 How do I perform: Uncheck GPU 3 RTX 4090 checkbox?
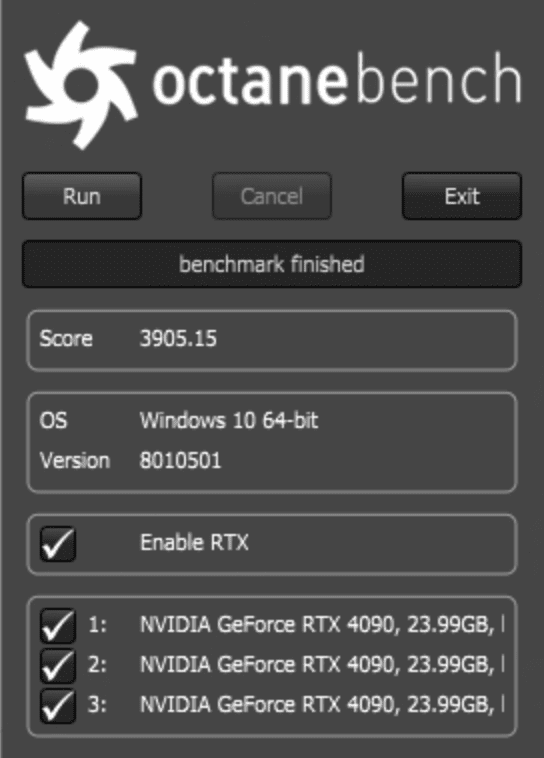[x=58, y=706]
